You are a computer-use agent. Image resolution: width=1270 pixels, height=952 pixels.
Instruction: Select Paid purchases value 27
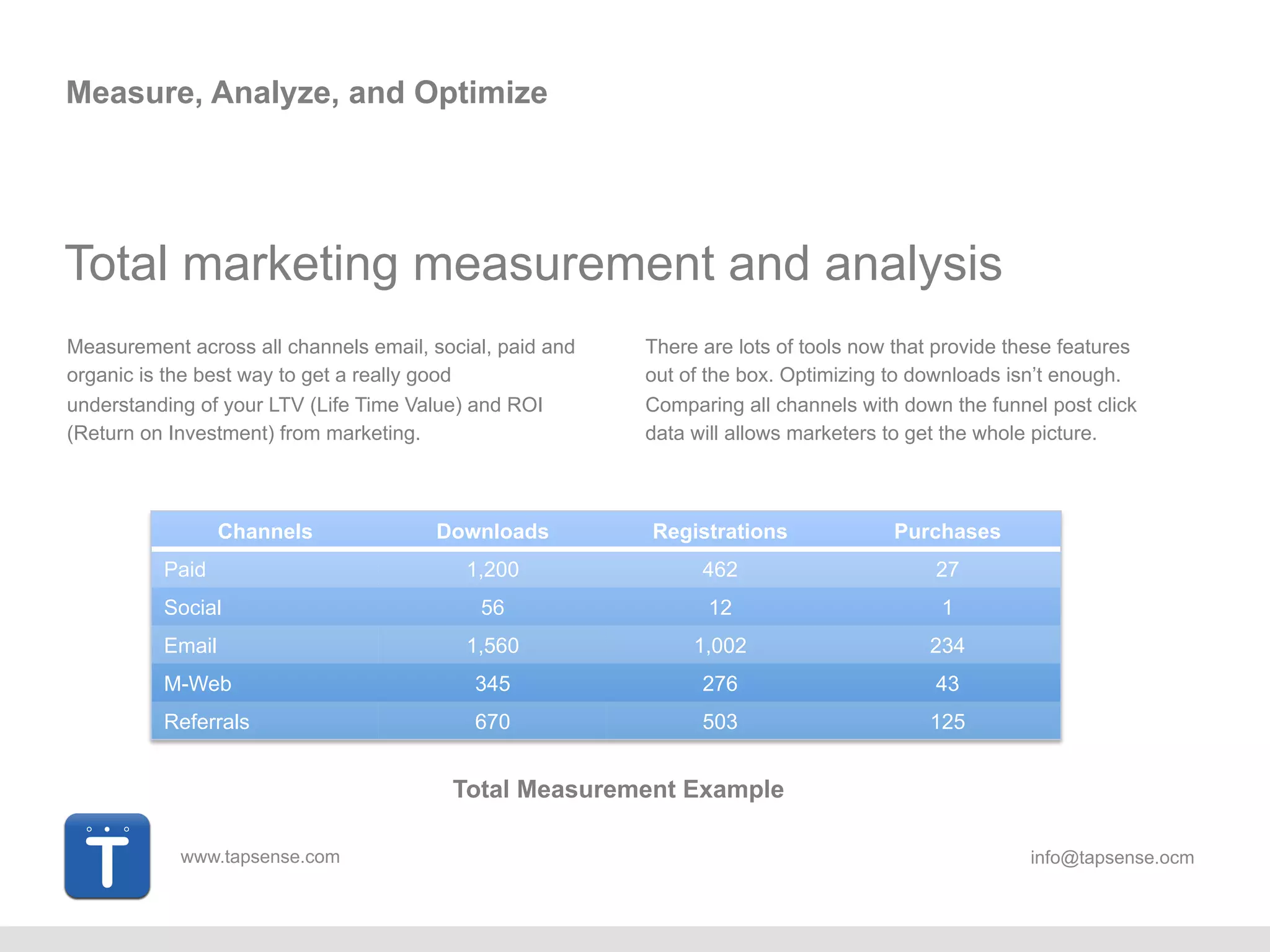tap(947, 570)
